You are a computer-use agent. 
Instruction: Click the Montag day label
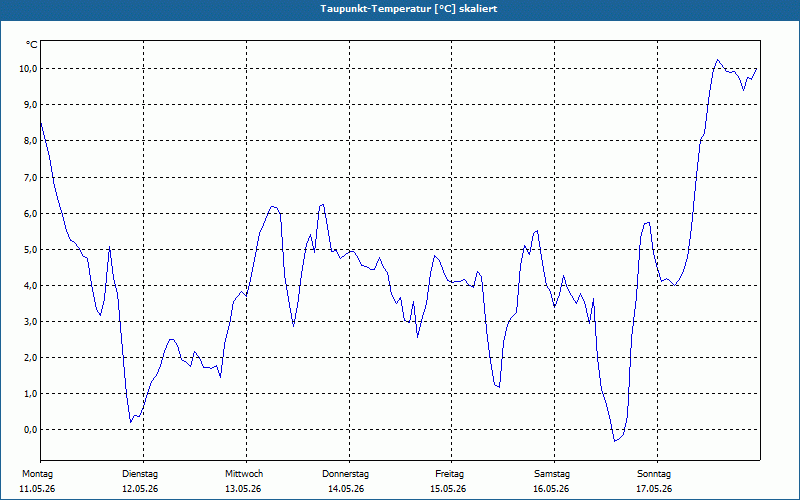37,474
